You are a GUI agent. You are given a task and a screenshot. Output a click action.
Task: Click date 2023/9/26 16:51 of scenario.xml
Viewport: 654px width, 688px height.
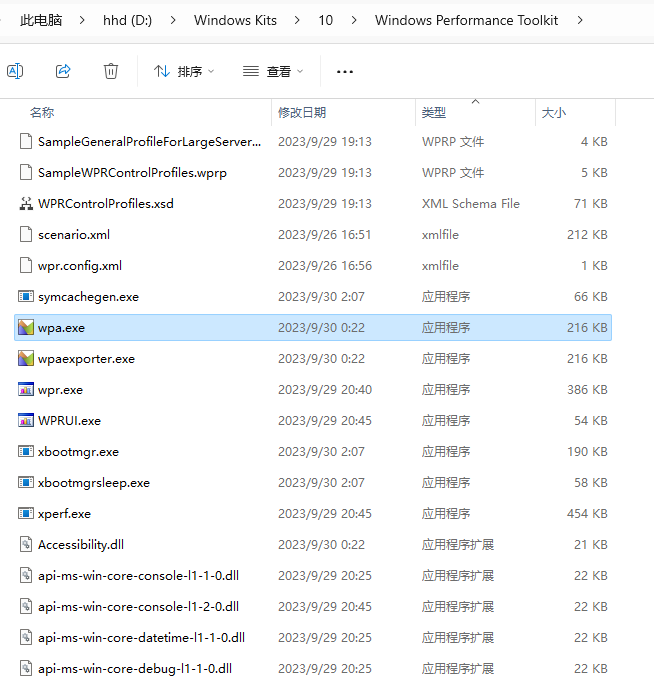click(x=325, y=235)
